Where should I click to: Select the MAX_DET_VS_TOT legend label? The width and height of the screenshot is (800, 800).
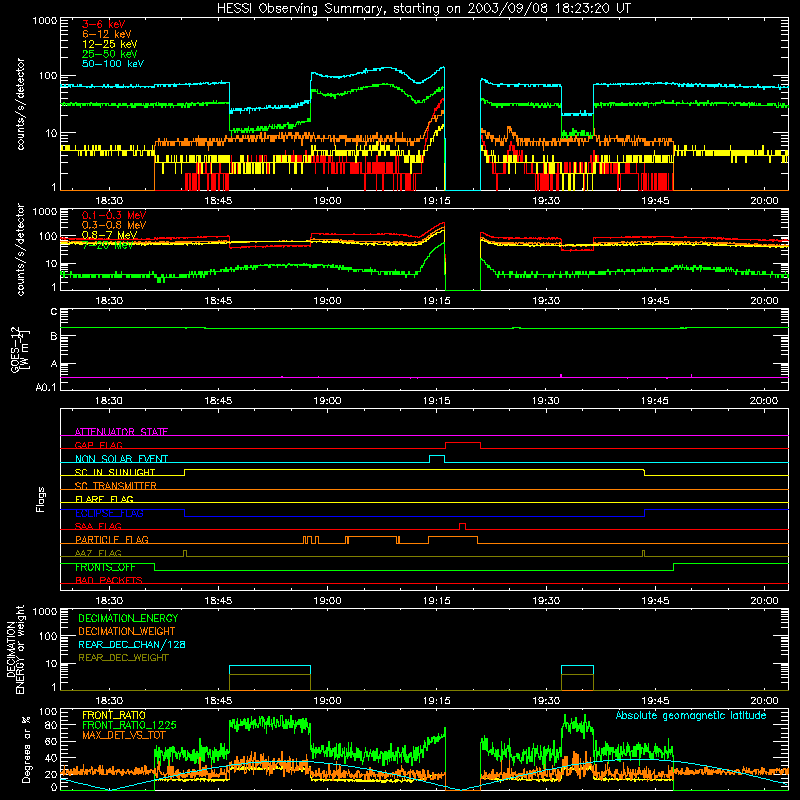[123, 735]
